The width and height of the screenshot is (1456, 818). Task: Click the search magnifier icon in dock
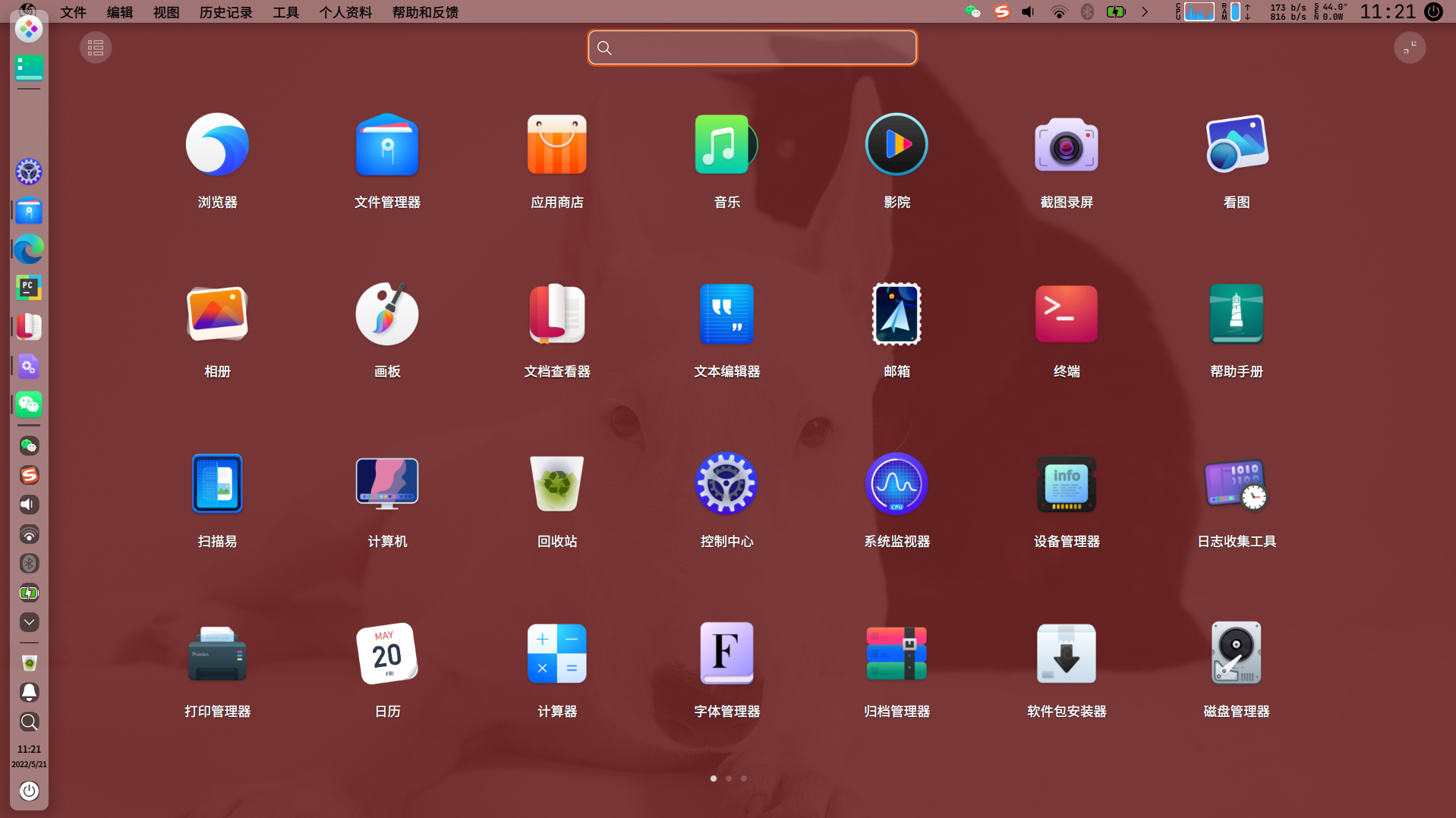(29, 722)
